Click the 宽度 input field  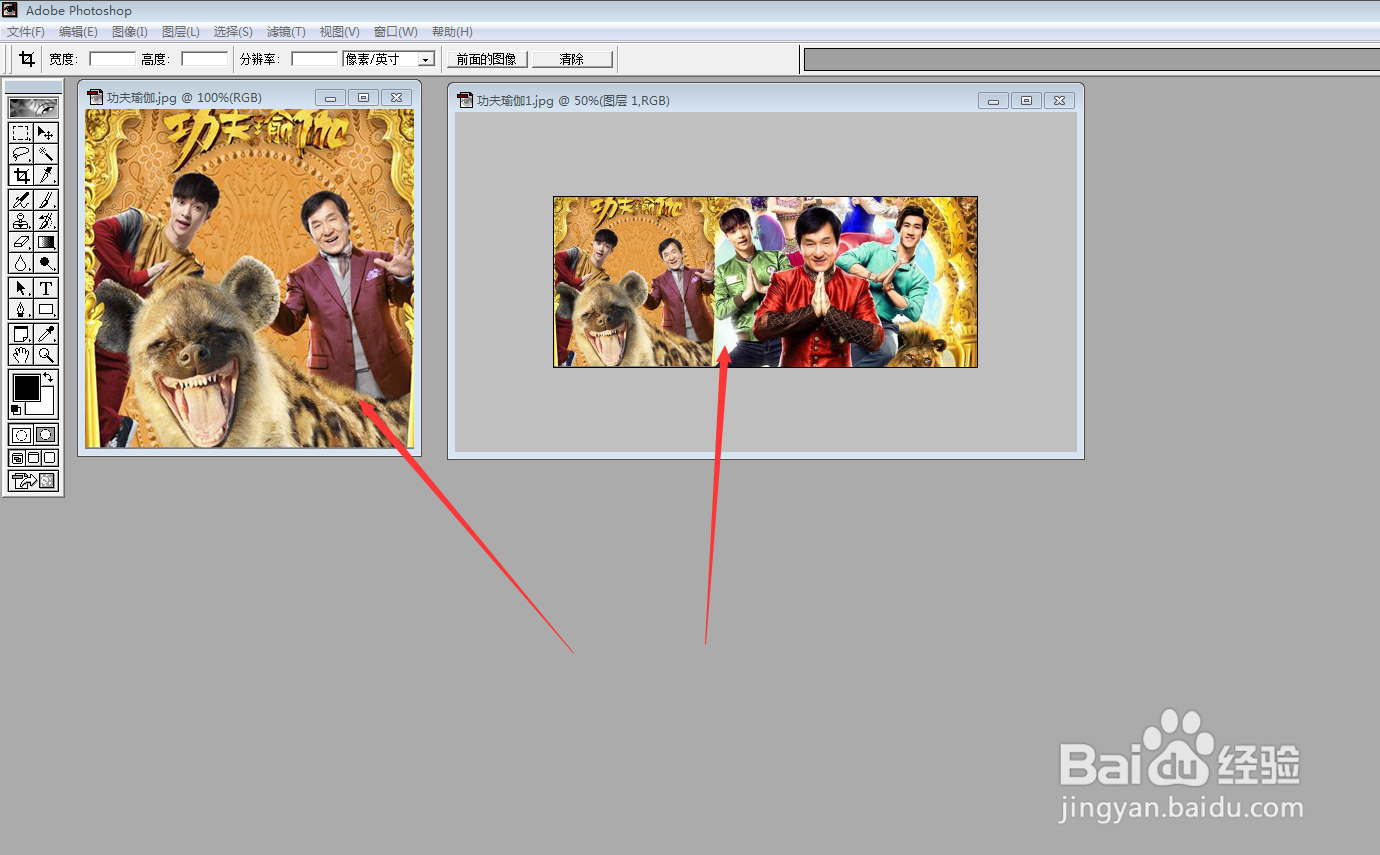[113, 60]
